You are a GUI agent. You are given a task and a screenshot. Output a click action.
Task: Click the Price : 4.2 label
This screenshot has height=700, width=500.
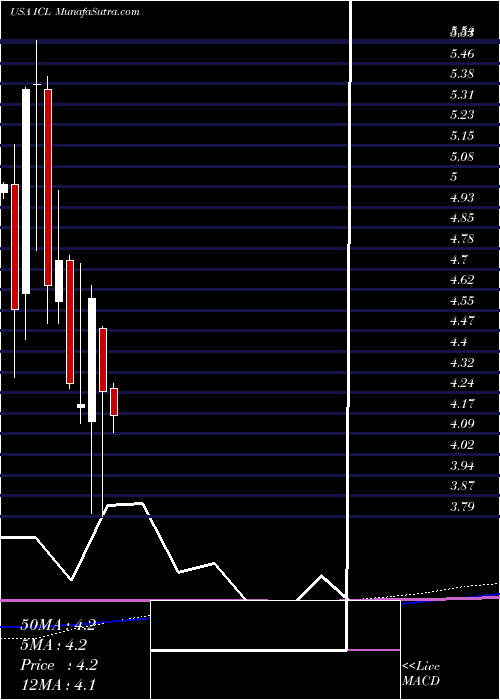[58, 665]
